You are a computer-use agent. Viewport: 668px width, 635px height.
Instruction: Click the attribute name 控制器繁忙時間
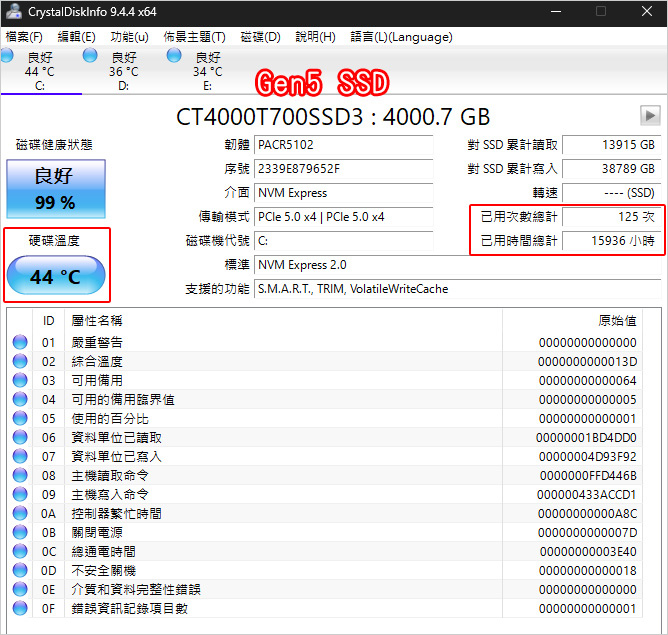[117, 514]
